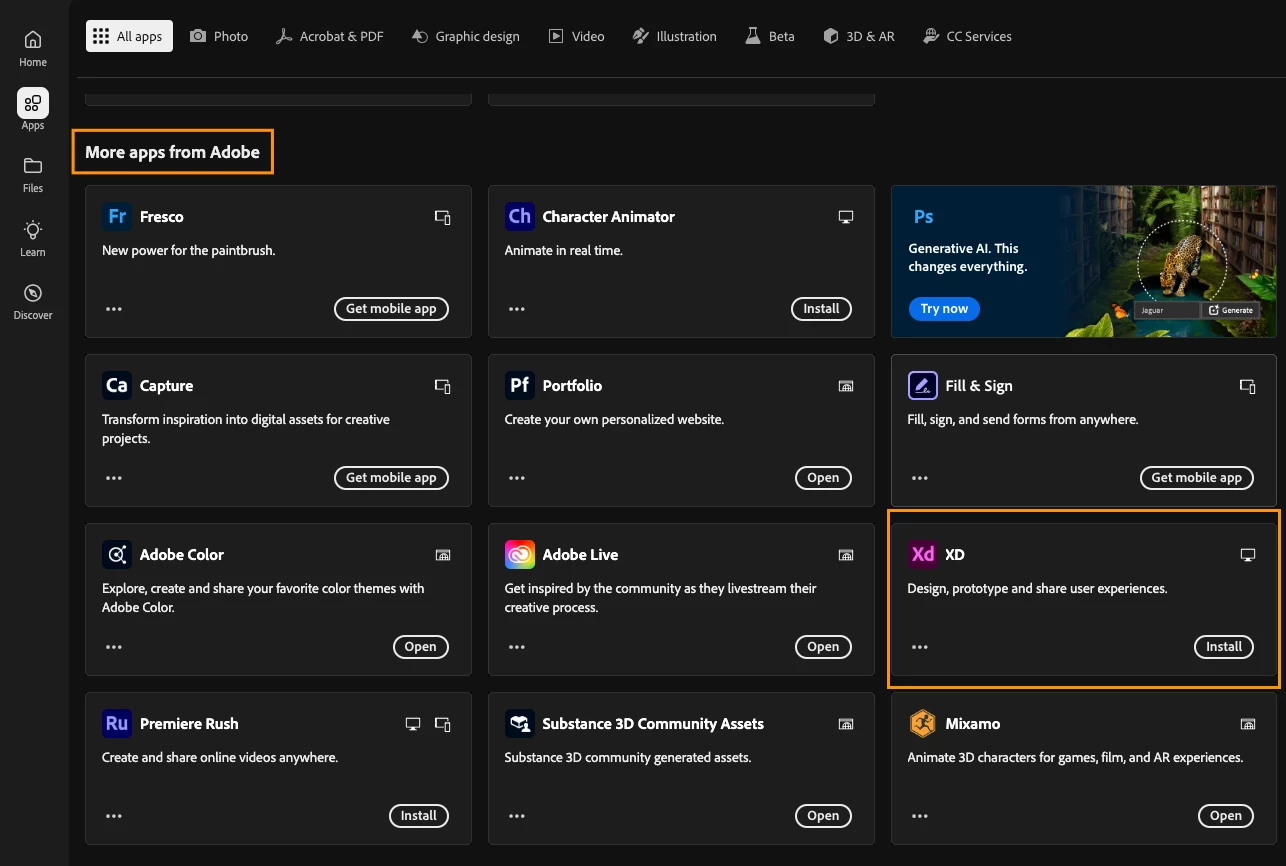Click the Fill & Sign app icon
This screenshot has height=866, width=1286.
tap(922, 385)
